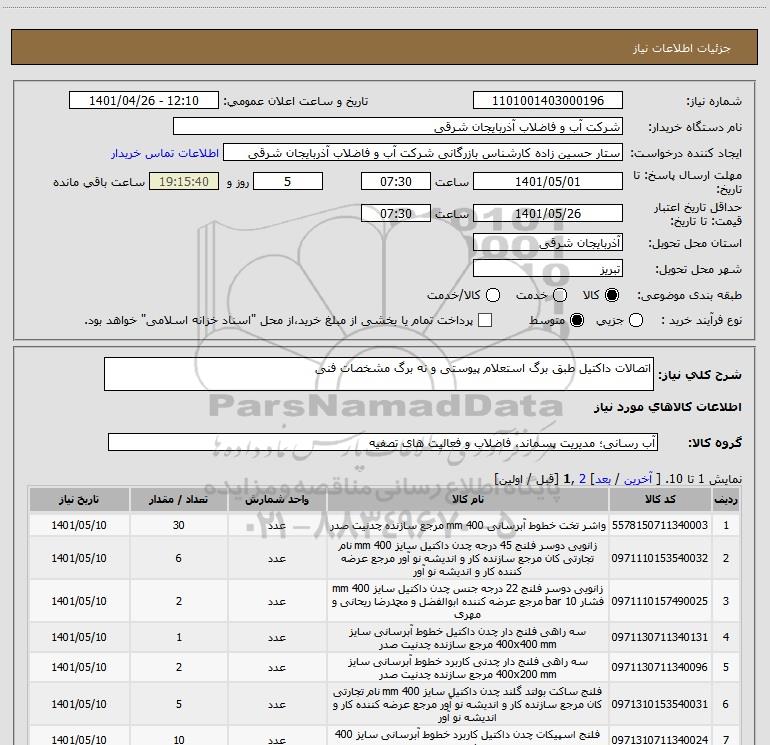This screenshot has width=770, height=745.
Task: Click item name سه راهی 400x400 mm
Action: tap(468, 637)
